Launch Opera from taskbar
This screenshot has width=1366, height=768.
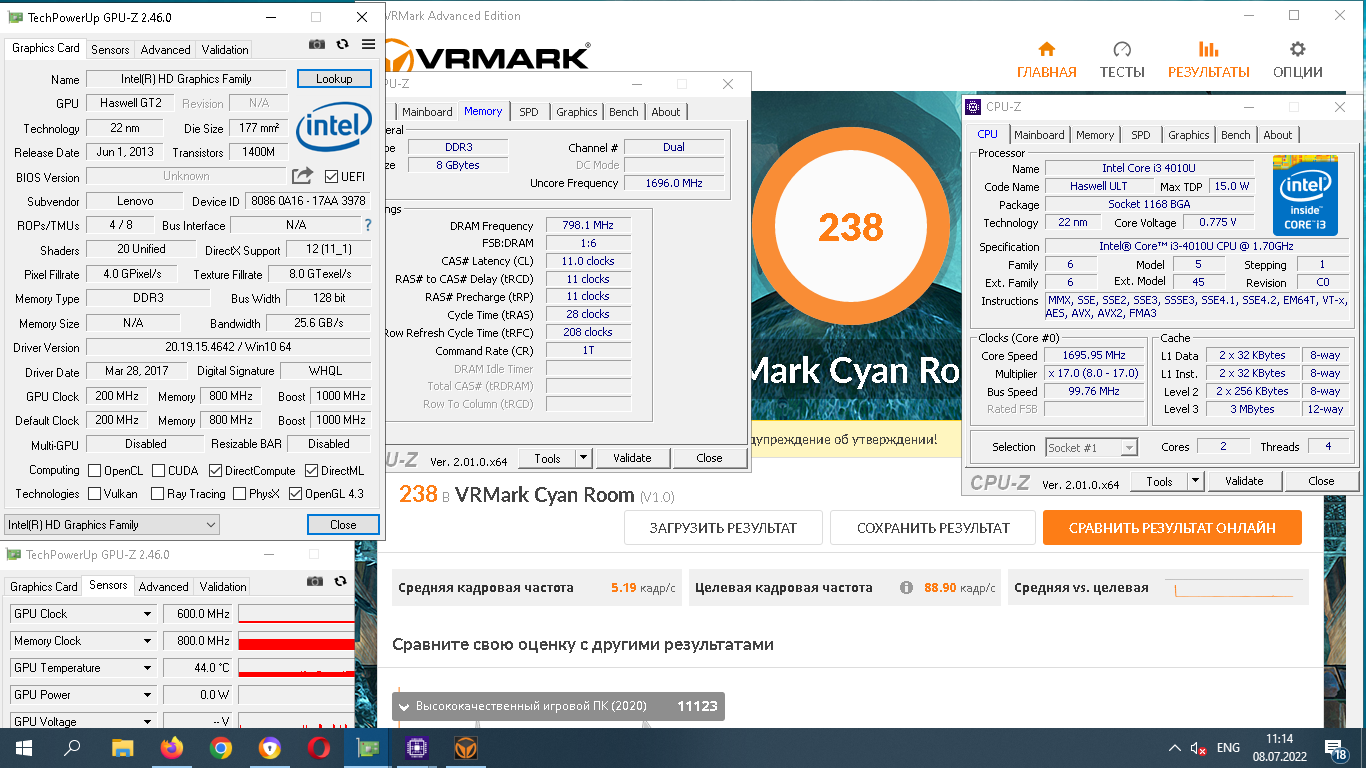(x=319, y=747)
